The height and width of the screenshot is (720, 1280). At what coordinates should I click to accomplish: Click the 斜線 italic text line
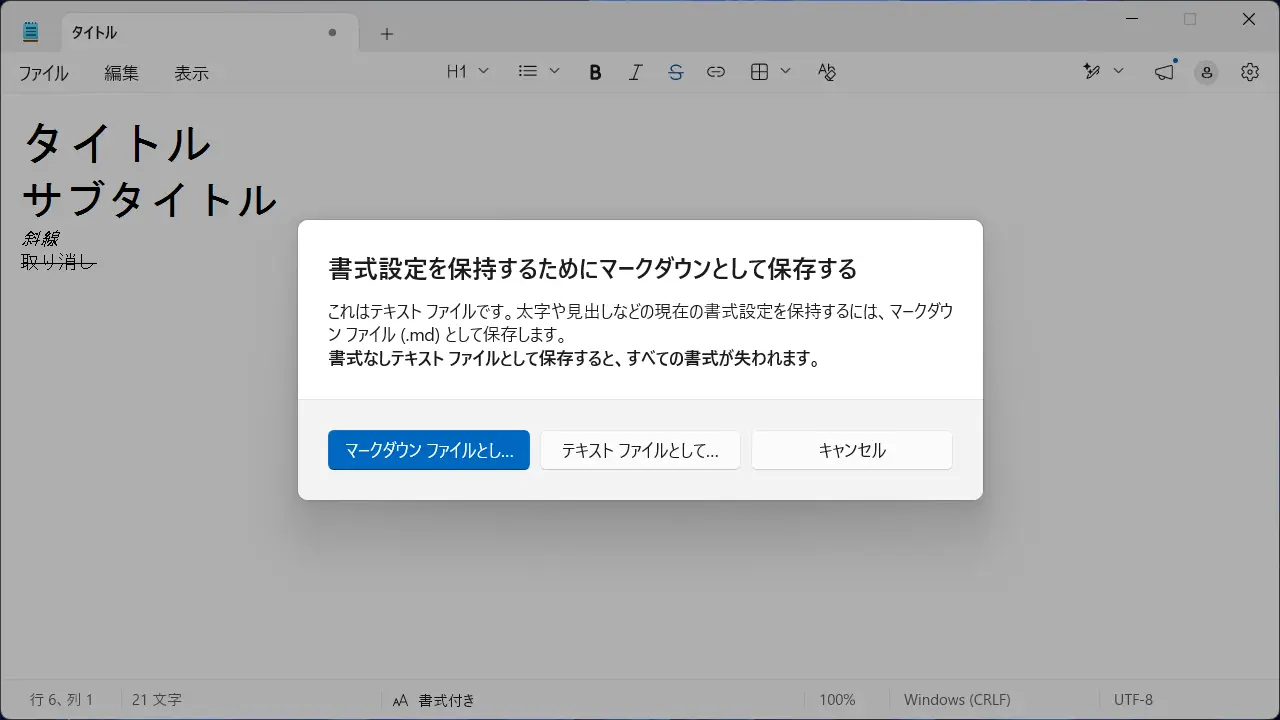point(41,238)
